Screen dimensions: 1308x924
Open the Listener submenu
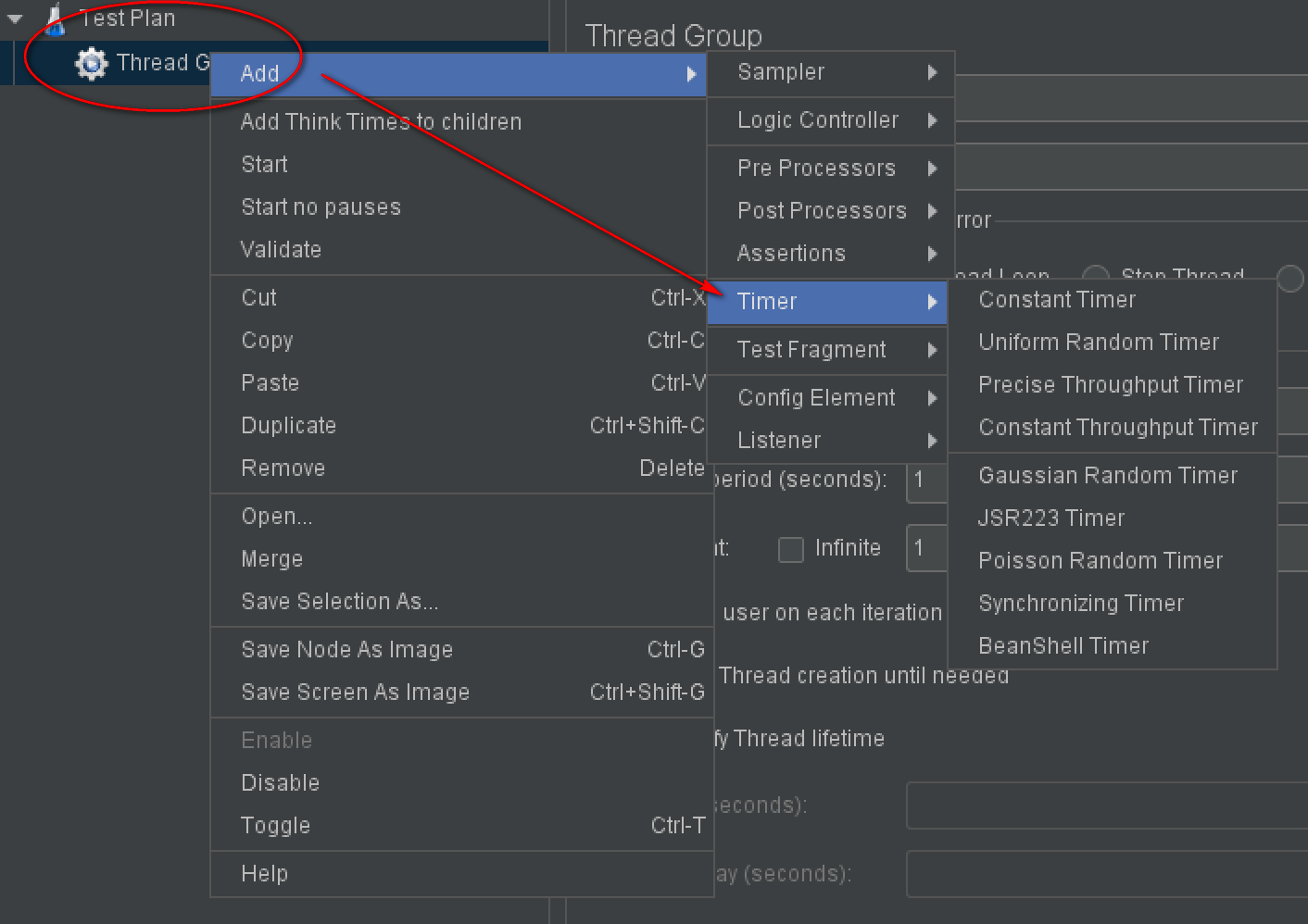pyautogui.click(x=826, y=441)
